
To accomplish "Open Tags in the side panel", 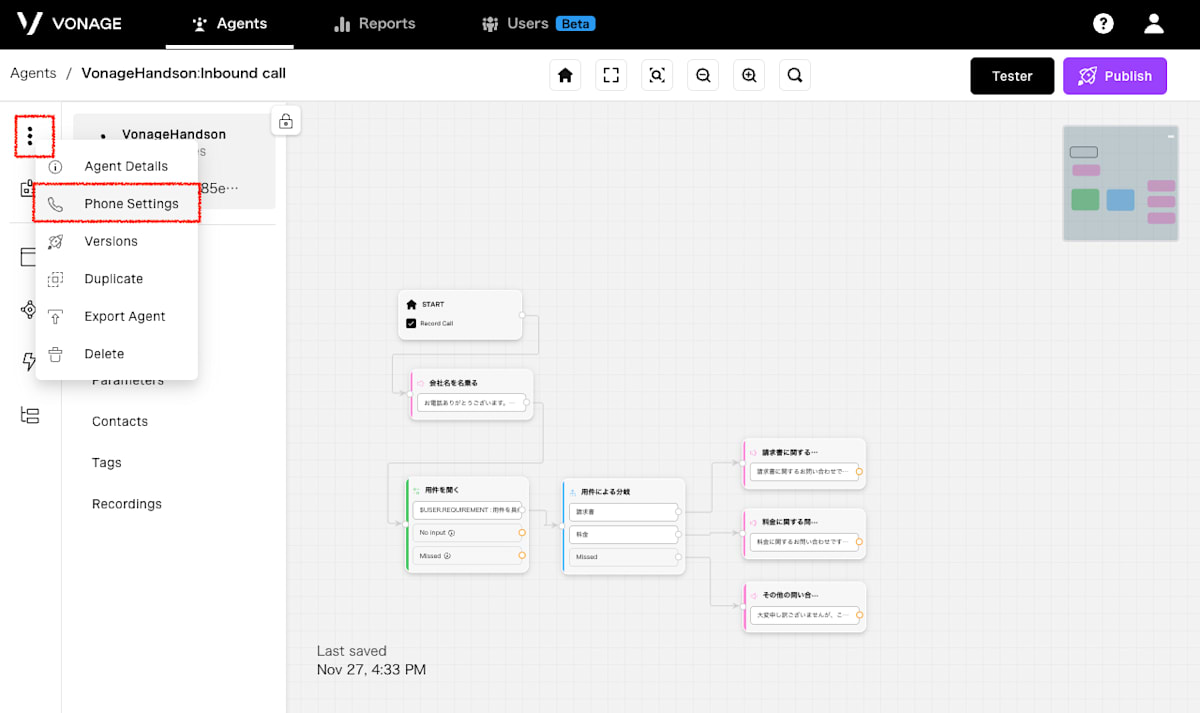I will click(107, 462).
